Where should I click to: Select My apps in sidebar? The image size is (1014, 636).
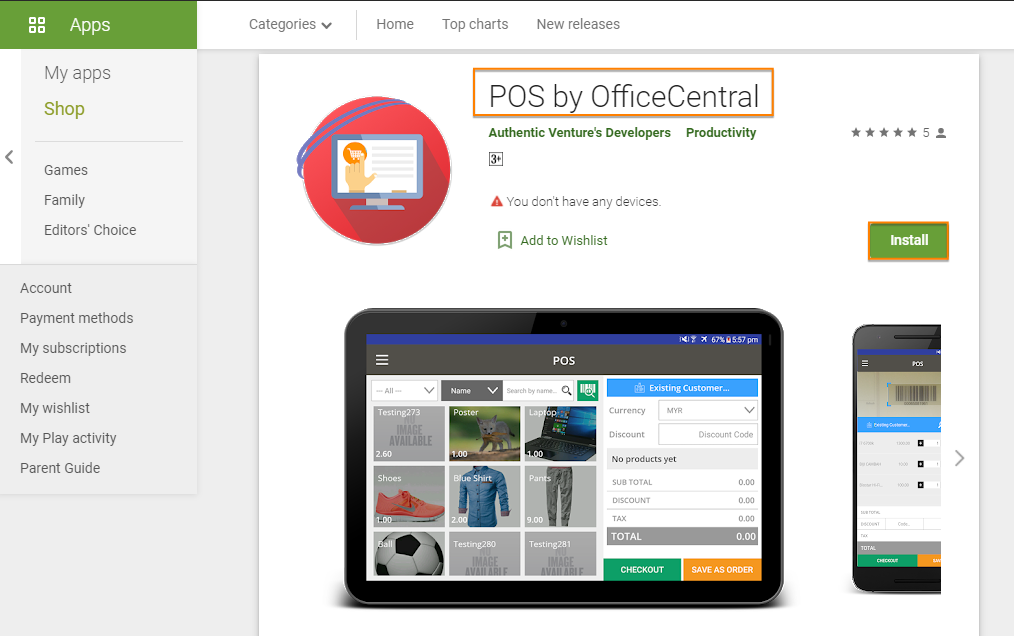pyautogui.click(x=77, y=73)
